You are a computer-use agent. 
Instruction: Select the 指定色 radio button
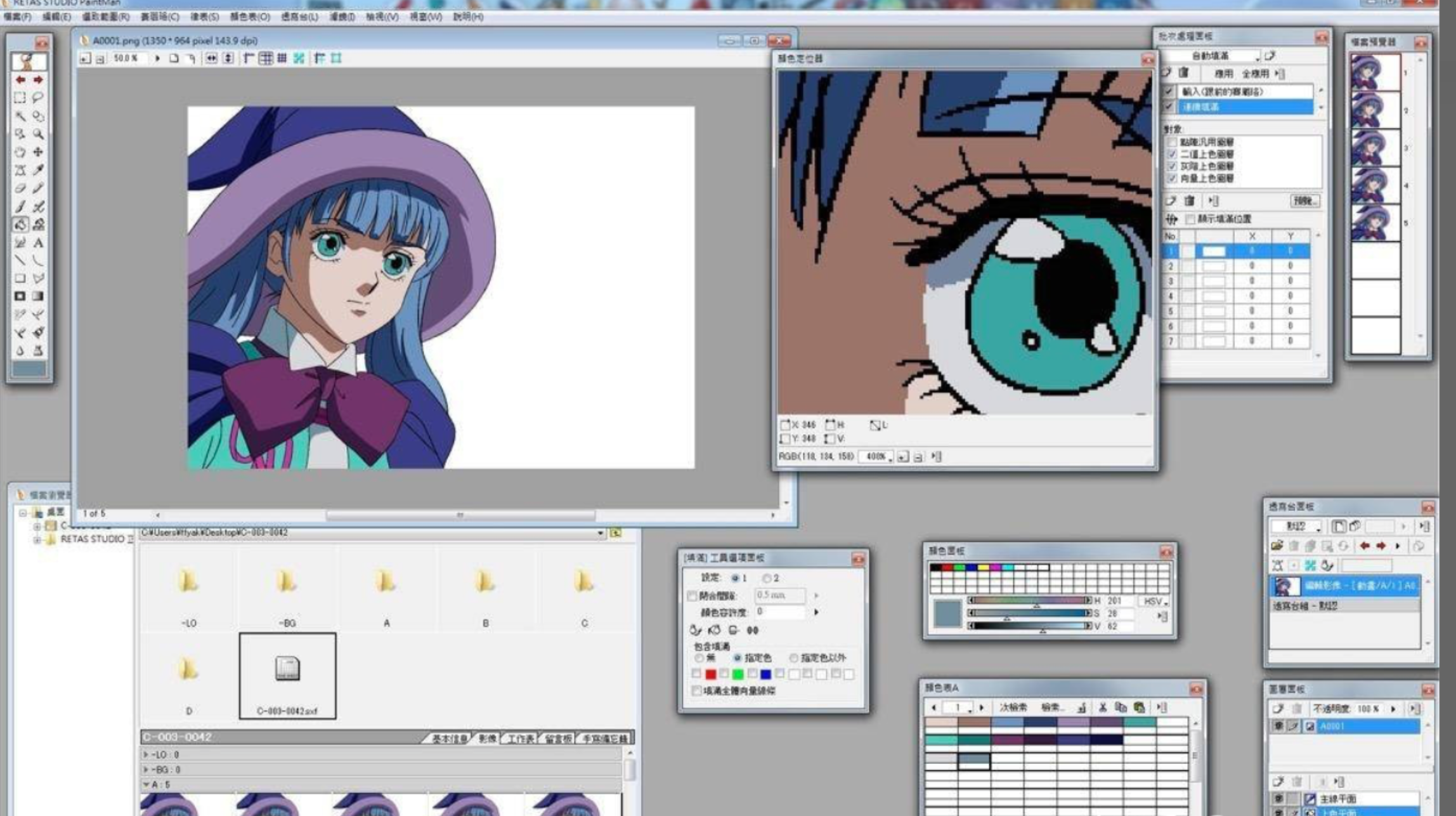[737, 658]
